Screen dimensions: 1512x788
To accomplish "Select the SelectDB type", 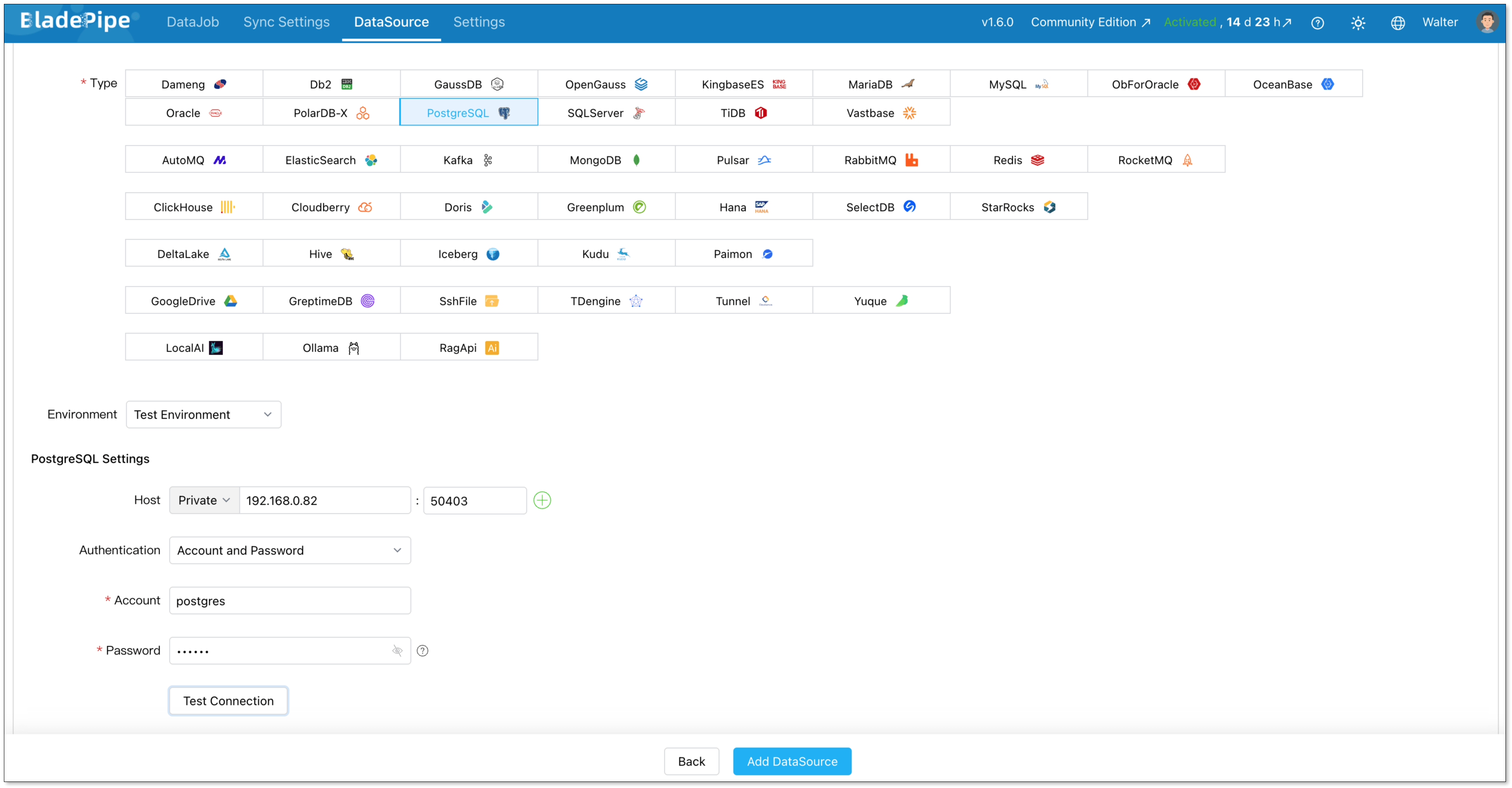I will coord(881,207).
